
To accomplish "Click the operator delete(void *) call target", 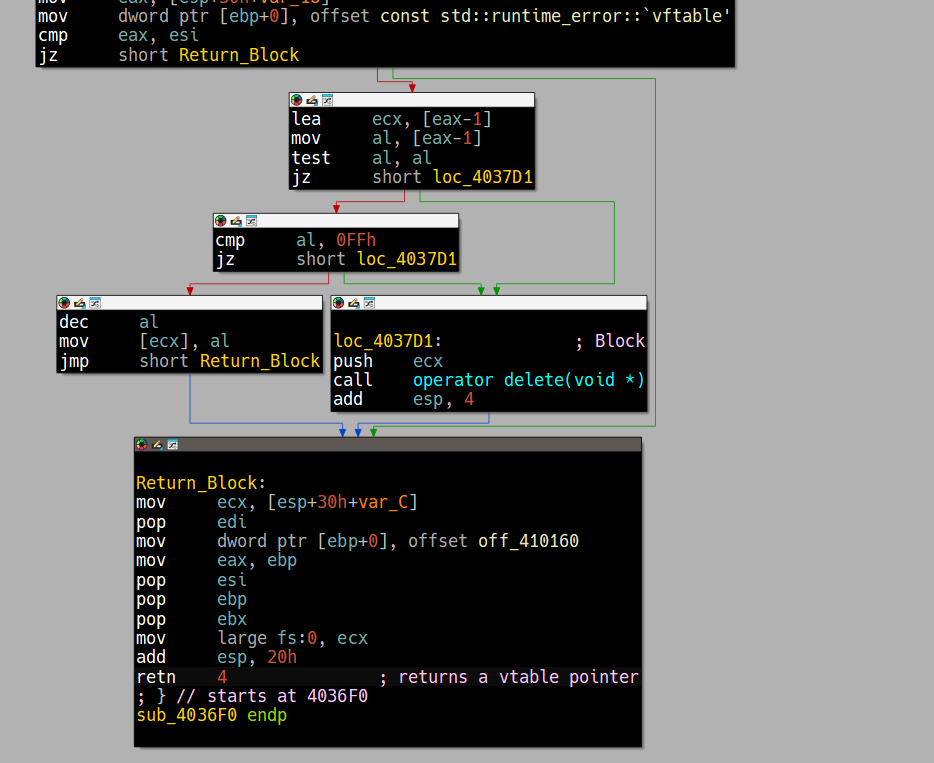I will pyautogui.click(x=528, y=380).
